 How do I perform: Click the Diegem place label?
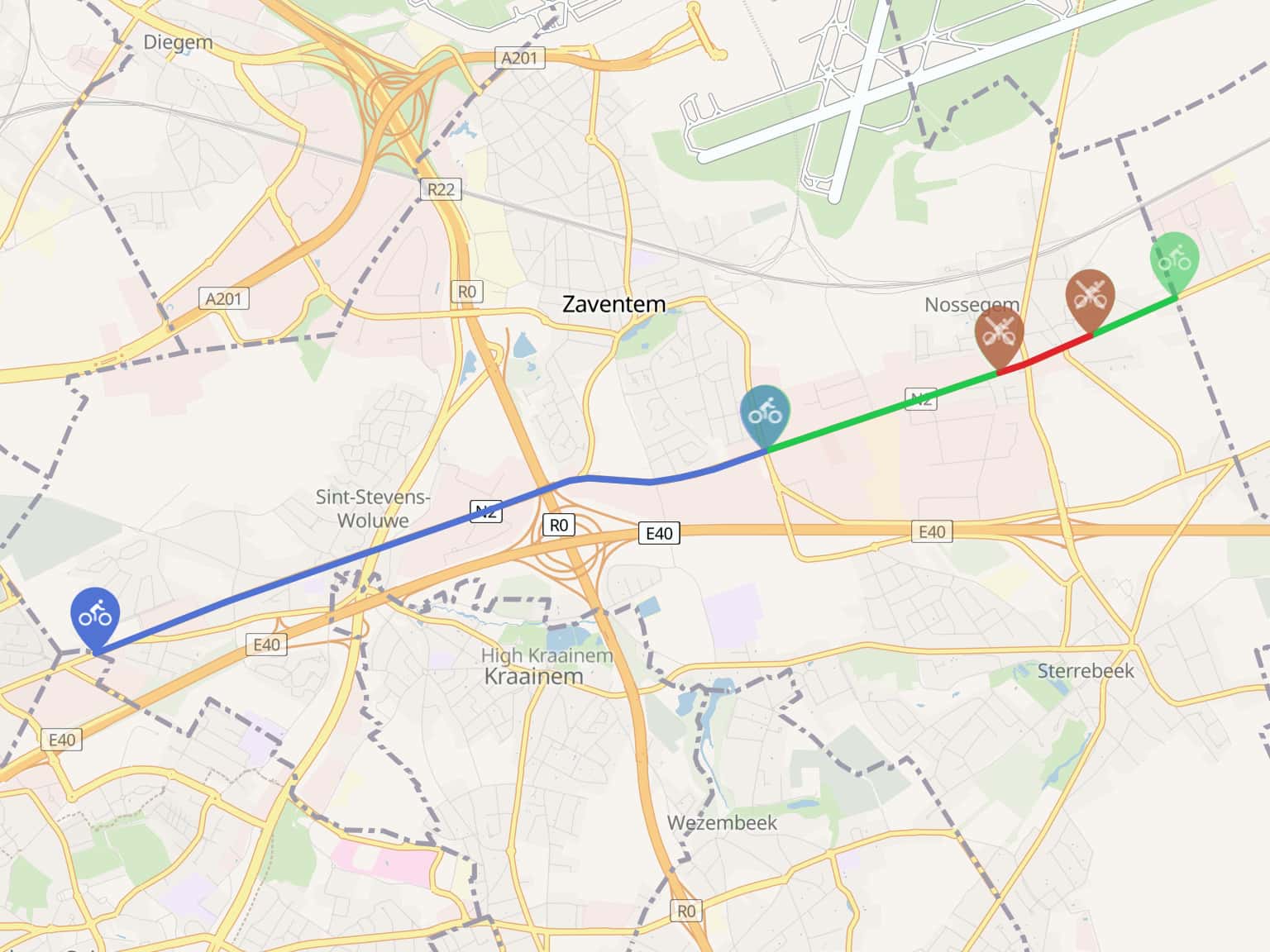178,42
